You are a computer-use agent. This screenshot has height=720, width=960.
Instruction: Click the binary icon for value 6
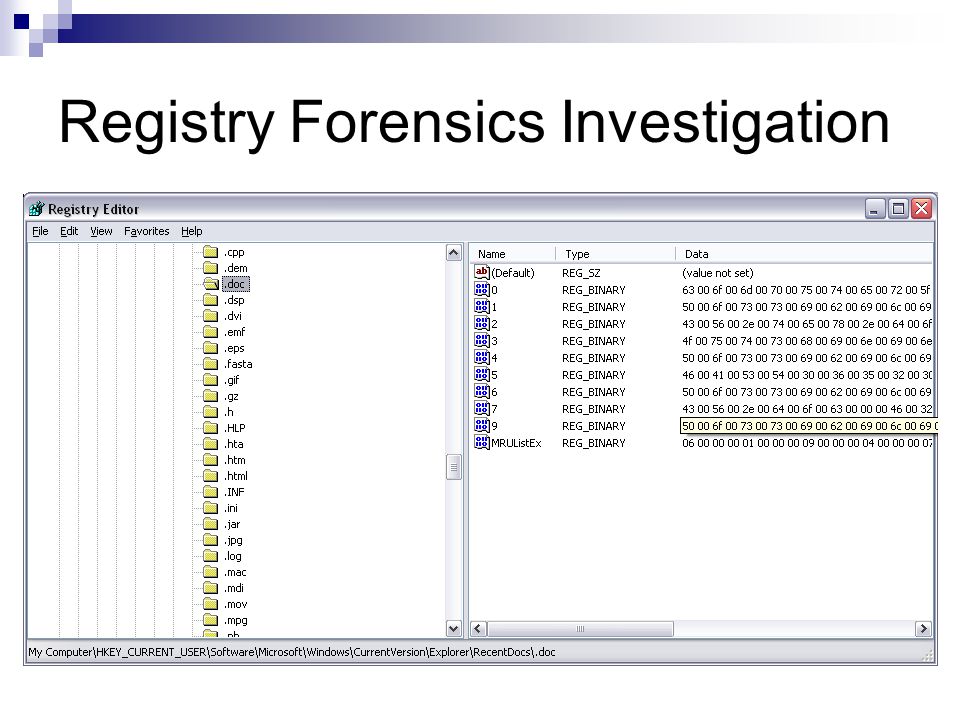coord(482,391)
